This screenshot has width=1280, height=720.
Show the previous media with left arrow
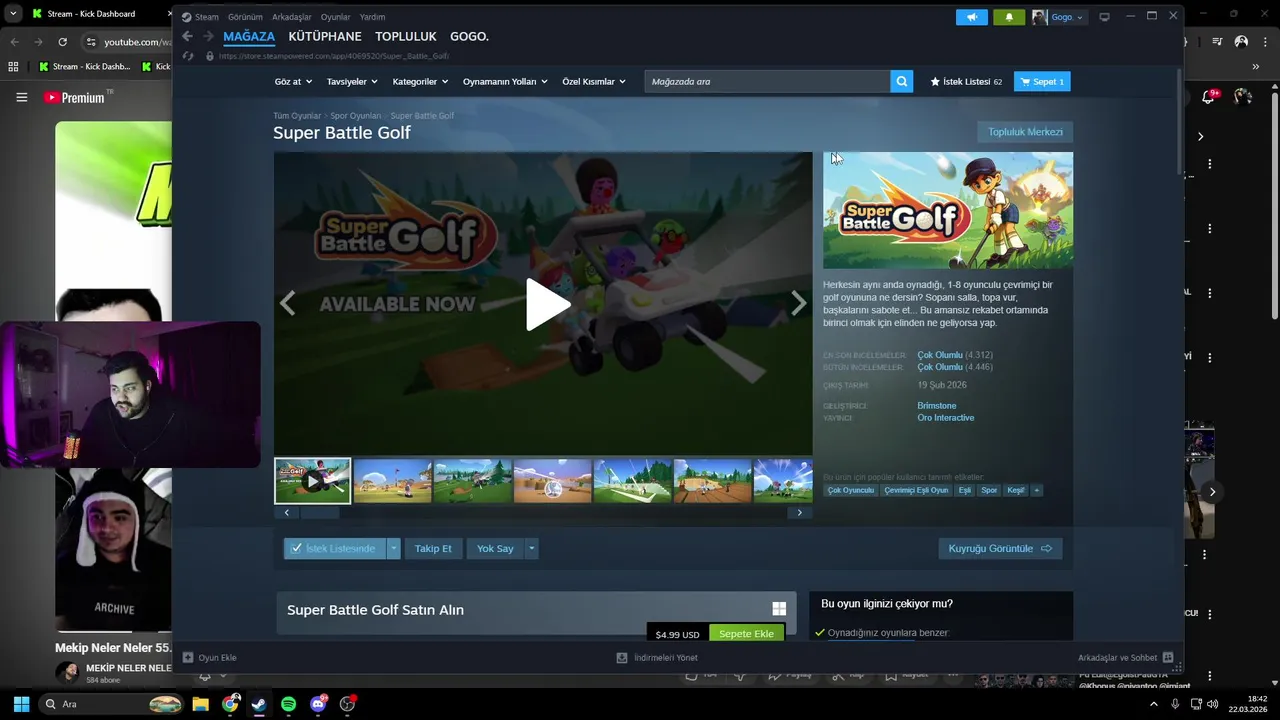pyautogui.click(x=288, y=303)
